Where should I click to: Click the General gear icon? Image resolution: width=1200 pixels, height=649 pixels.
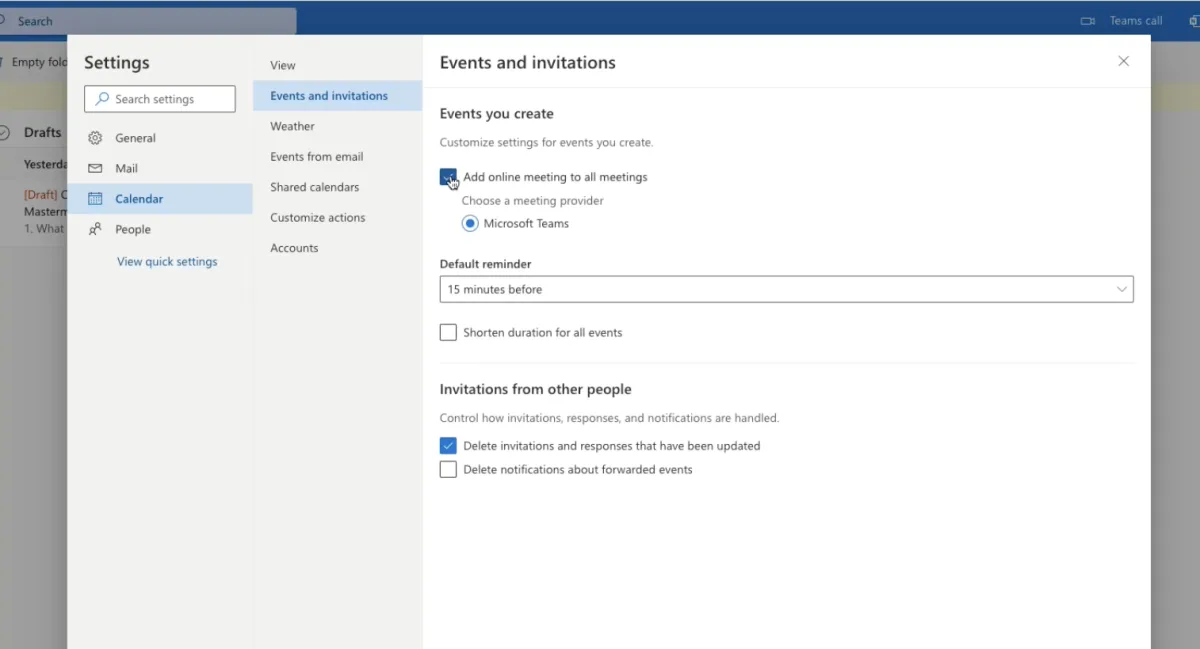[95, 138]
